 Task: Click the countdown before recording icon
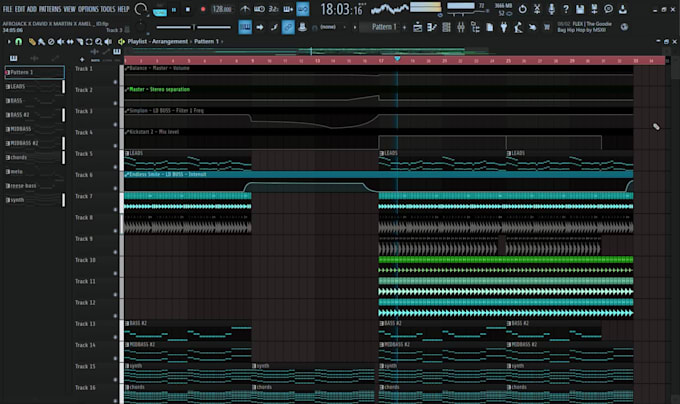[274, 9]
